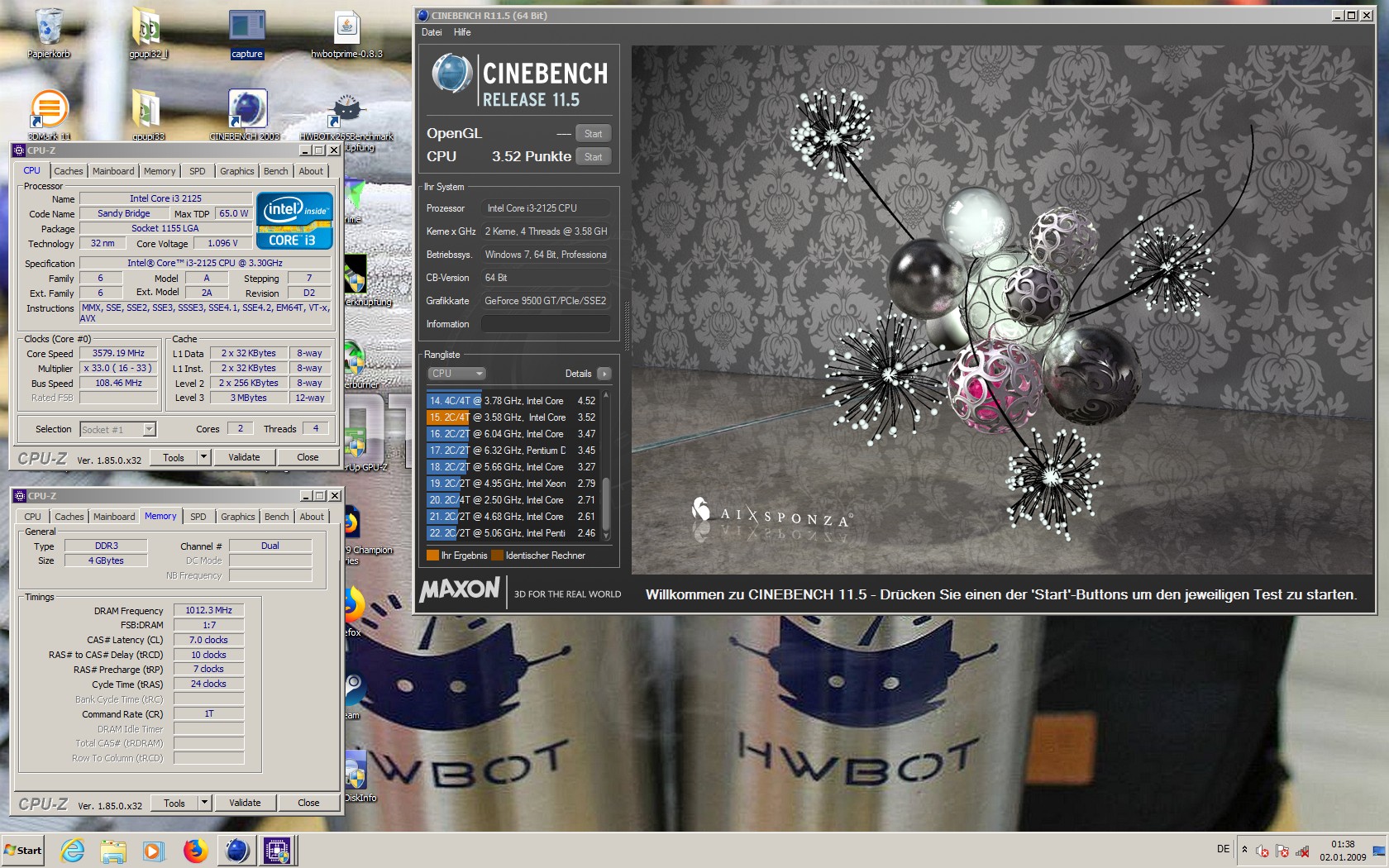Click the Tools button in upper CPU-Z
The width and height of the screenshot is (1389, 868).
coord(174,457)
